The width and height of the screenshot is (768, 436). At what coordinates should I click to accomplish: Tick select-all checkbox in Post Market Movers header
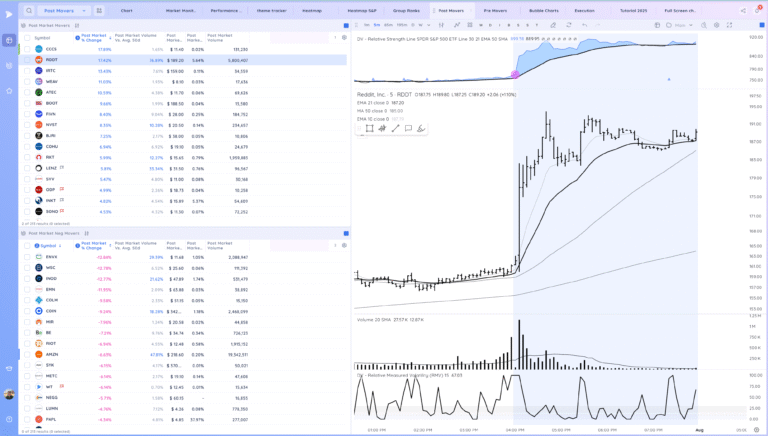(27, 38)
